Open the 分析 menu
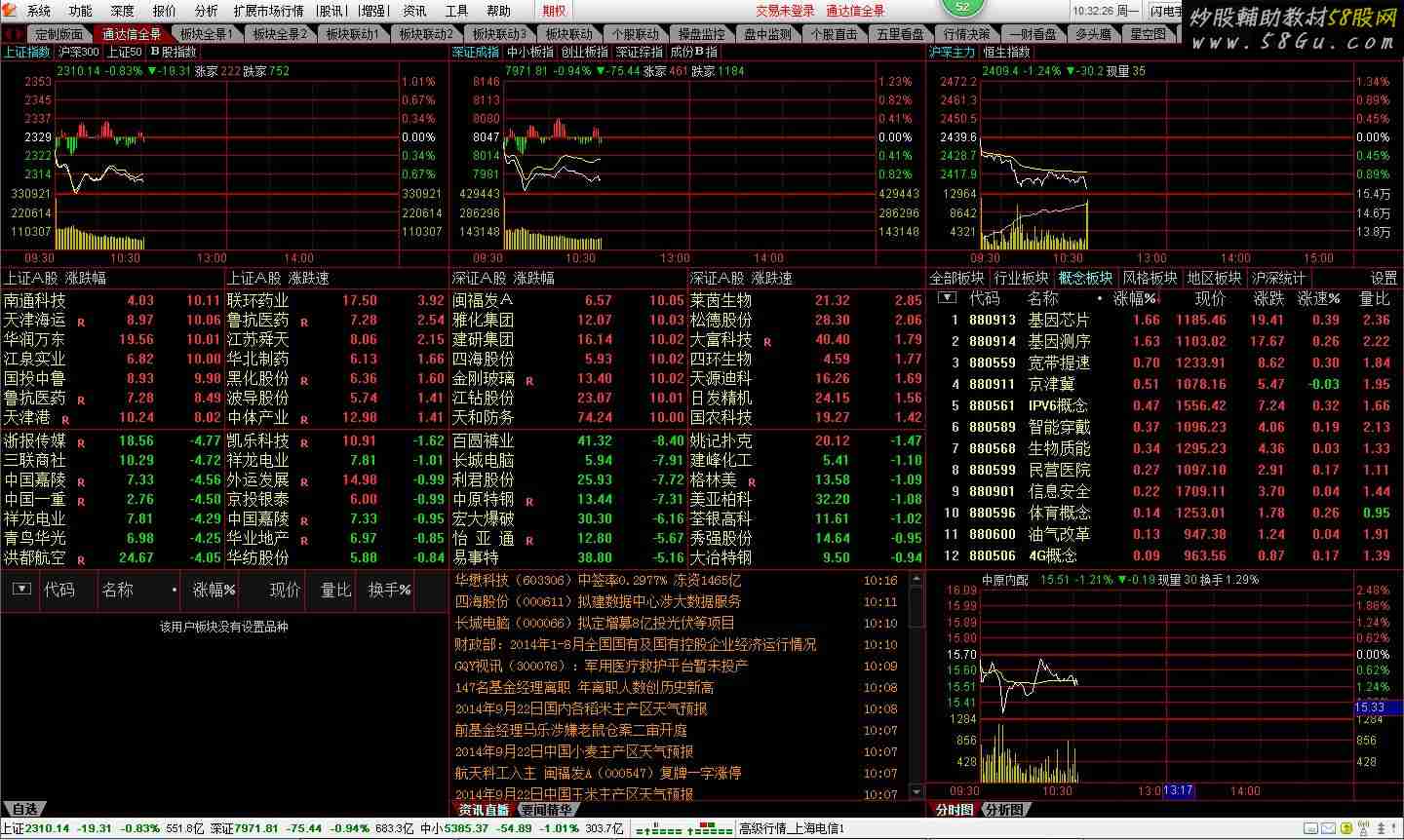 coord(207,11)
